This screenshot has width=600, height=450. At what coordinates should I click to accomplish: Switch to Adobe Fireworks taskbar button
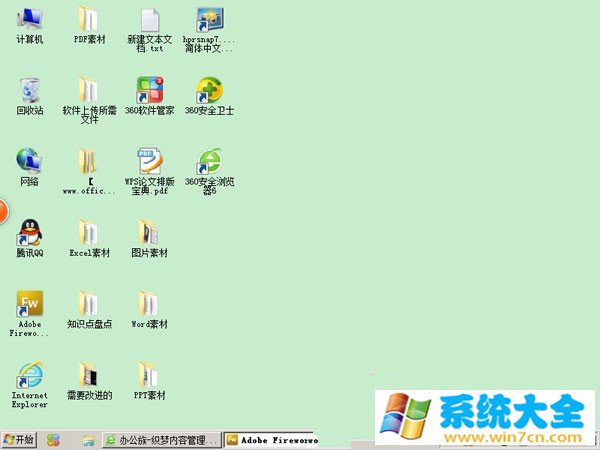[x=271, y=440]
